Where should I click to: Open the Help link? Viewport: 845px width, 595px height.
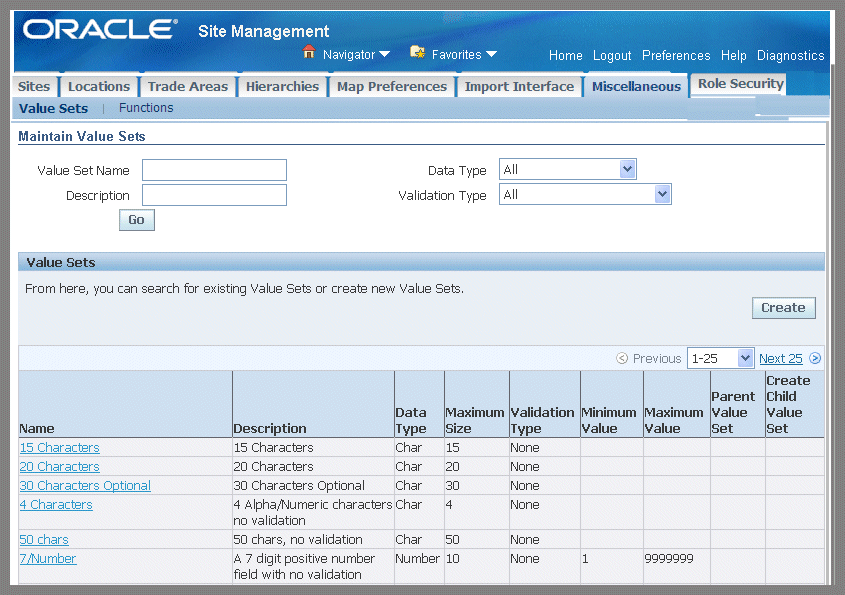tap(733, 56)
